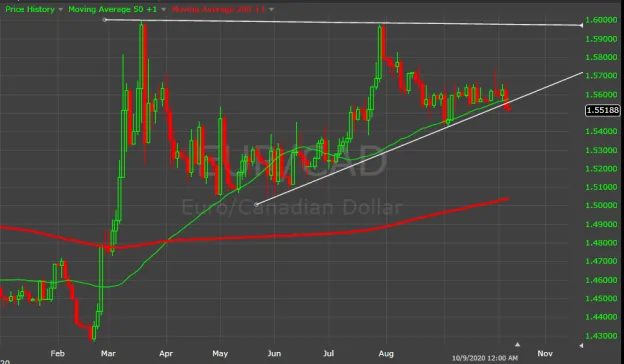This screenshot has width=624, height=364.
Task: Click the Nov label on time axis
Action: point(545,353)
